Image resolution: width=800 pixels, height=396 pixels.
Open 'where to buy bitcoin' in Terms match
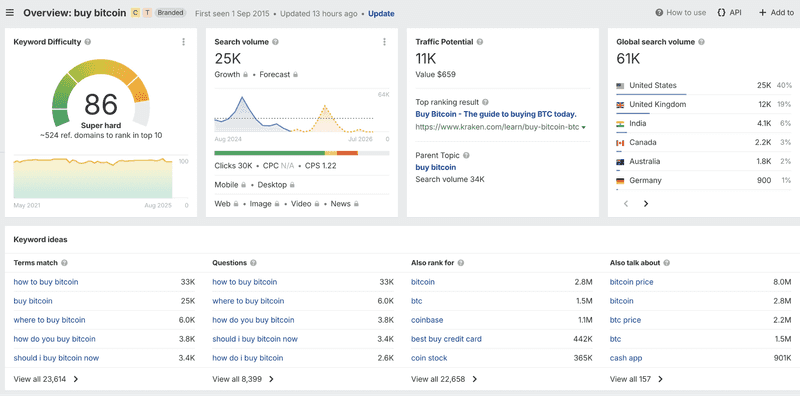pos(49,320)
